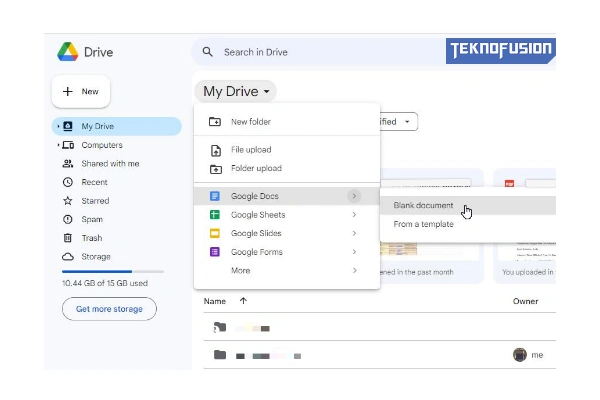600x400 pixels.
Task: Open the Spam section
Action: pos(92,219)
